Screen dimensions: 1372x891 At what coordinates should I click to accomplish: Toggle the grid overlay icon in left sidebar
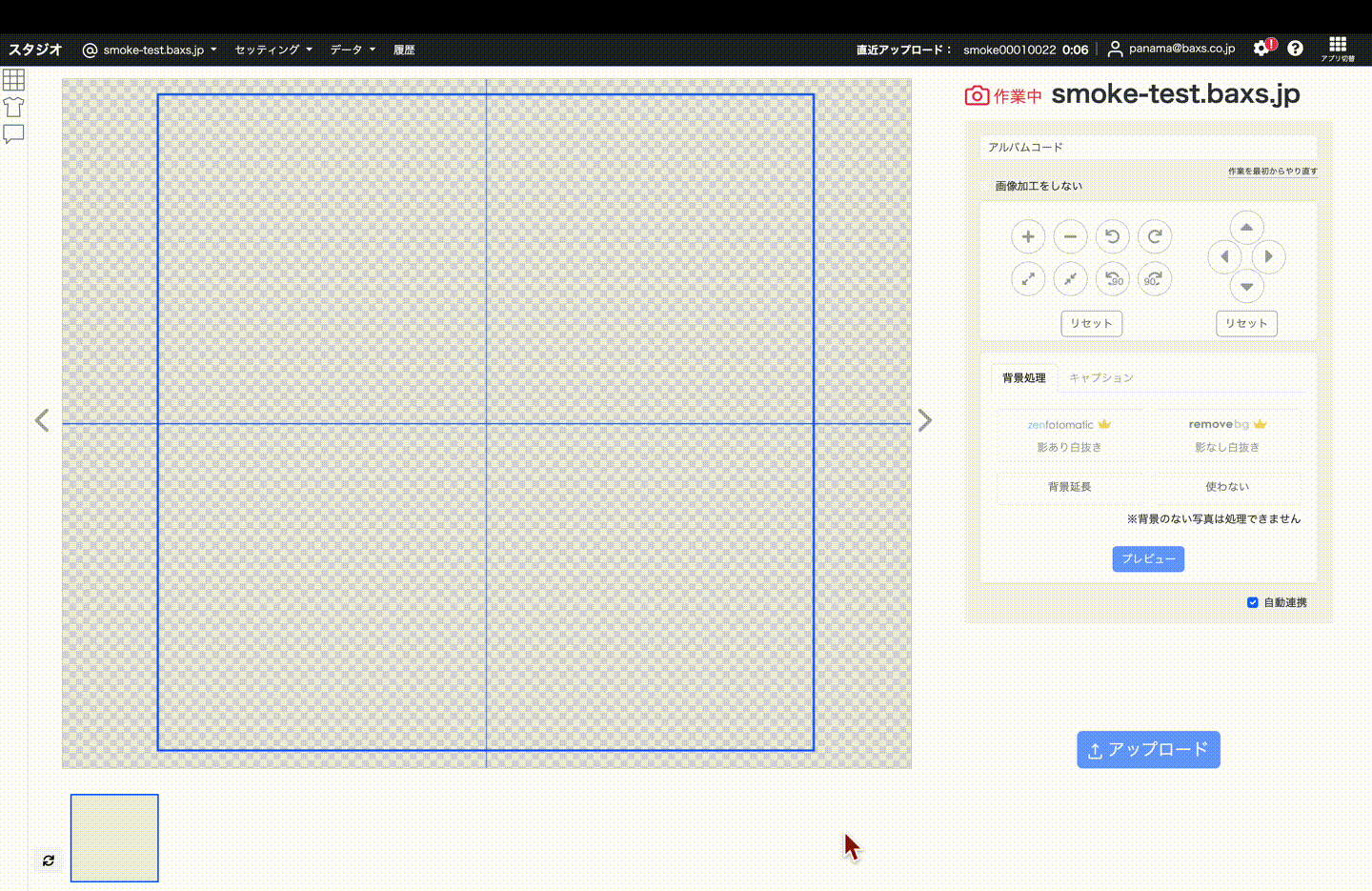point(13,80)
